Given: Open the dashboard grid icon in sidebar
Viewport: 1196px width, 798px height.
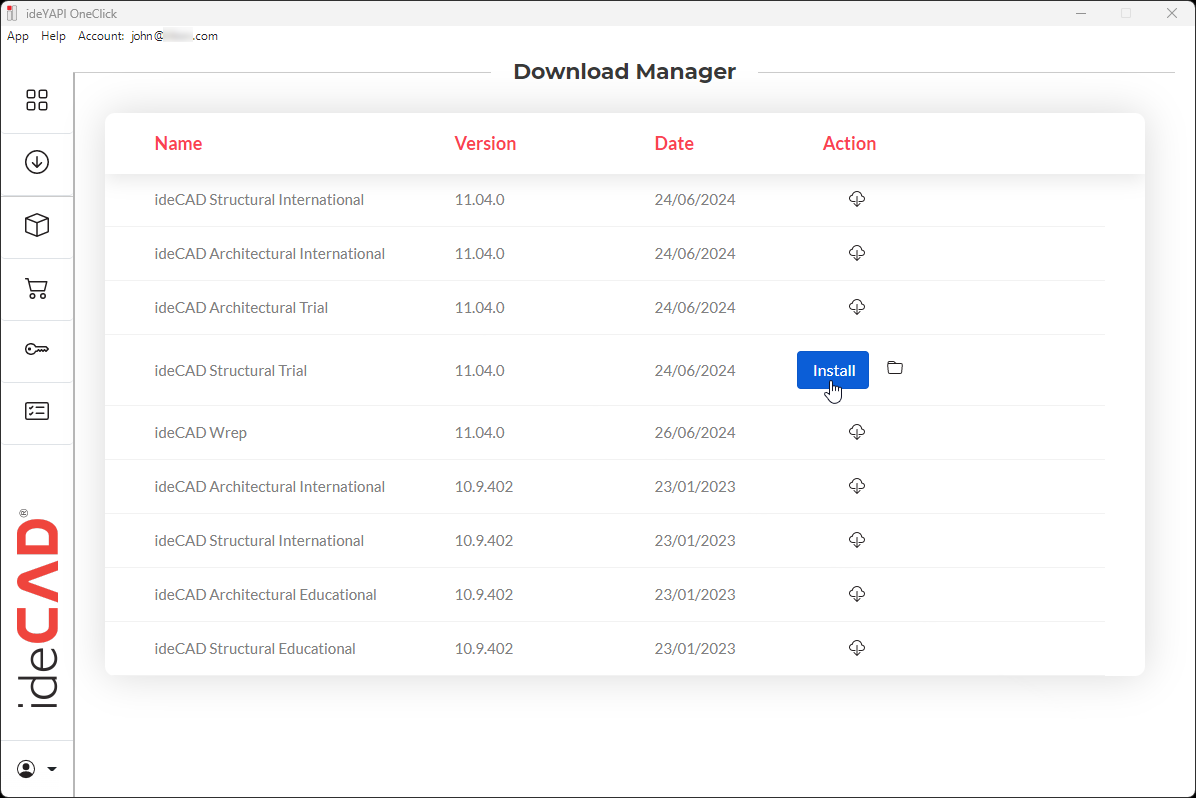Looking at the screenshot, I should click(x=37, y=100).
